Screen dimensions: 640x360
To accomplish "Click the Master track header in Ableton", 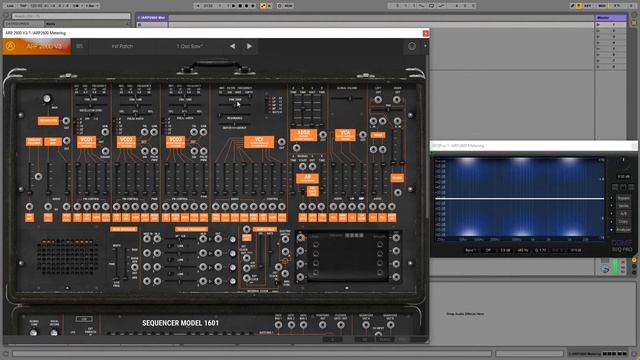I will pos(611,18).
